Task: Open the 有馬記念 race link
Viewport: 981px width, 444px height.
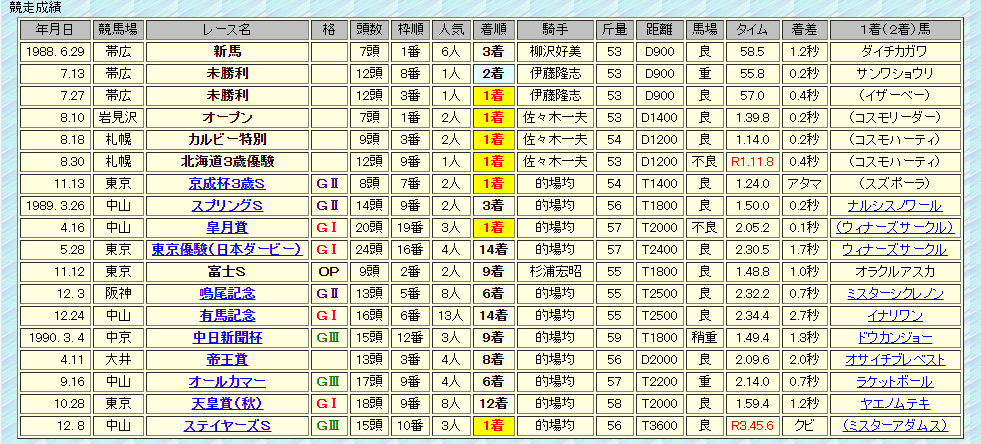Action: pos(226,315)
